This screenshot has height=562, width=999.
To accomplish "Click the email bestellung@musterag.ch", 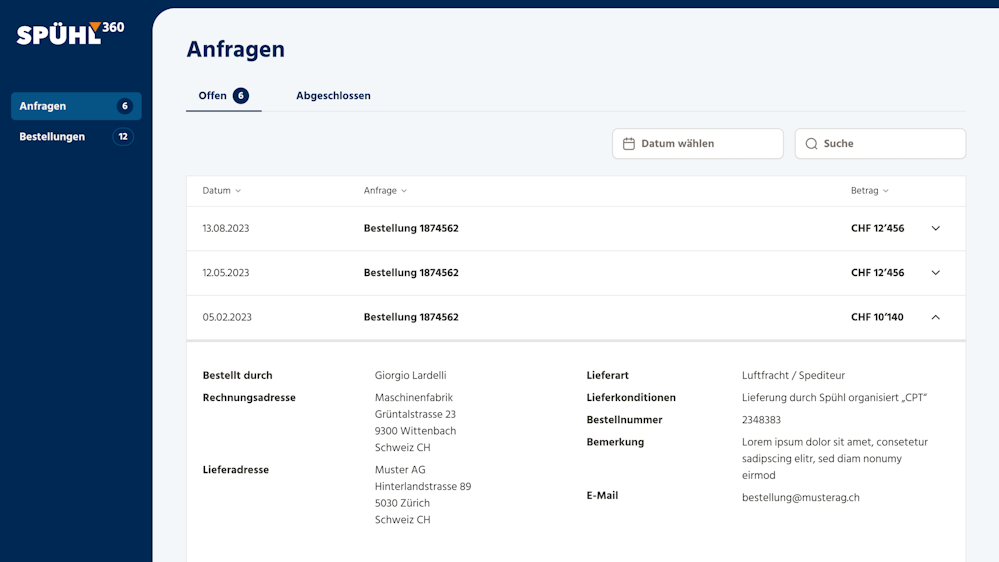I will click(800, 498).
